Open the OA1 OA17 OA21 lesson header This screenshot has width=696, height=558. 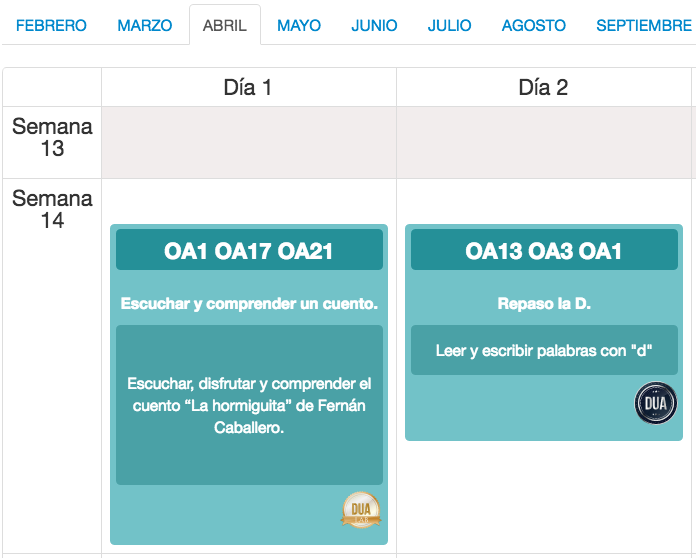(249, 249)
